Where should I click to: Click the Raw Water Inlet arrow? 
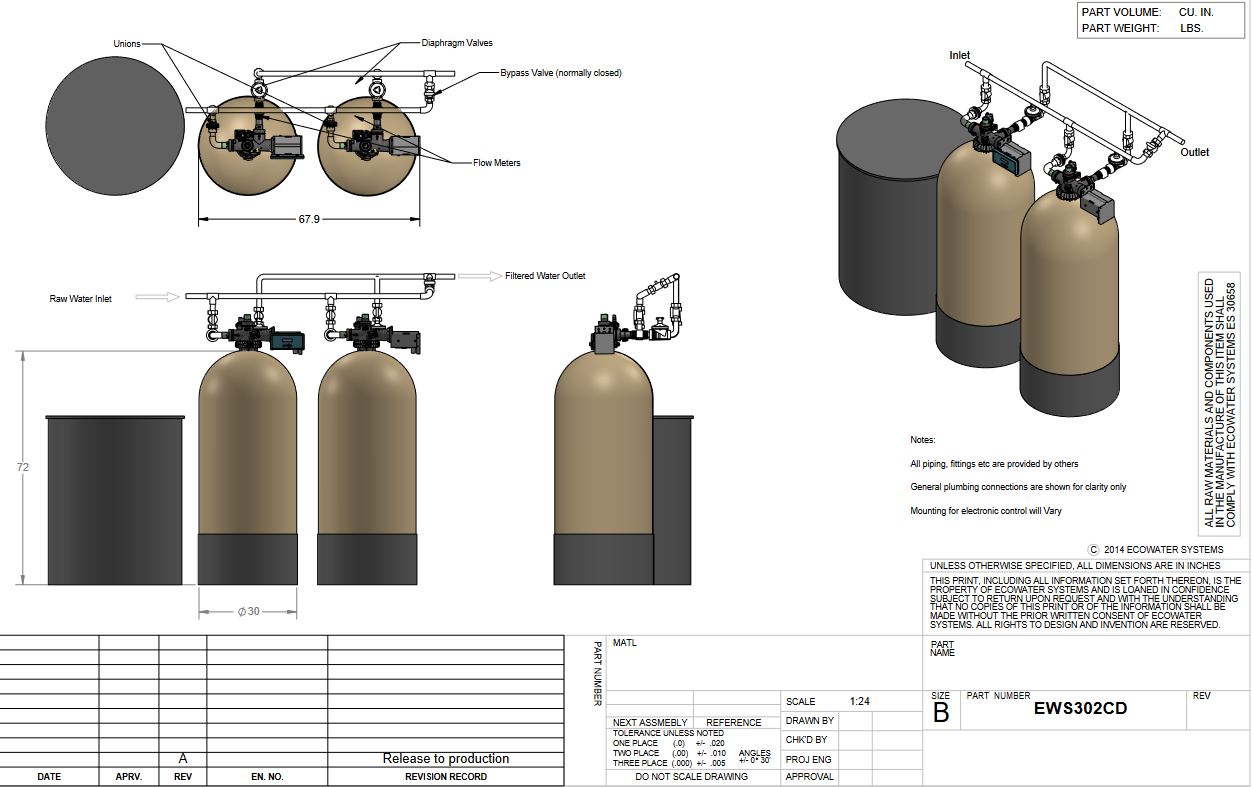coord(157,297)
